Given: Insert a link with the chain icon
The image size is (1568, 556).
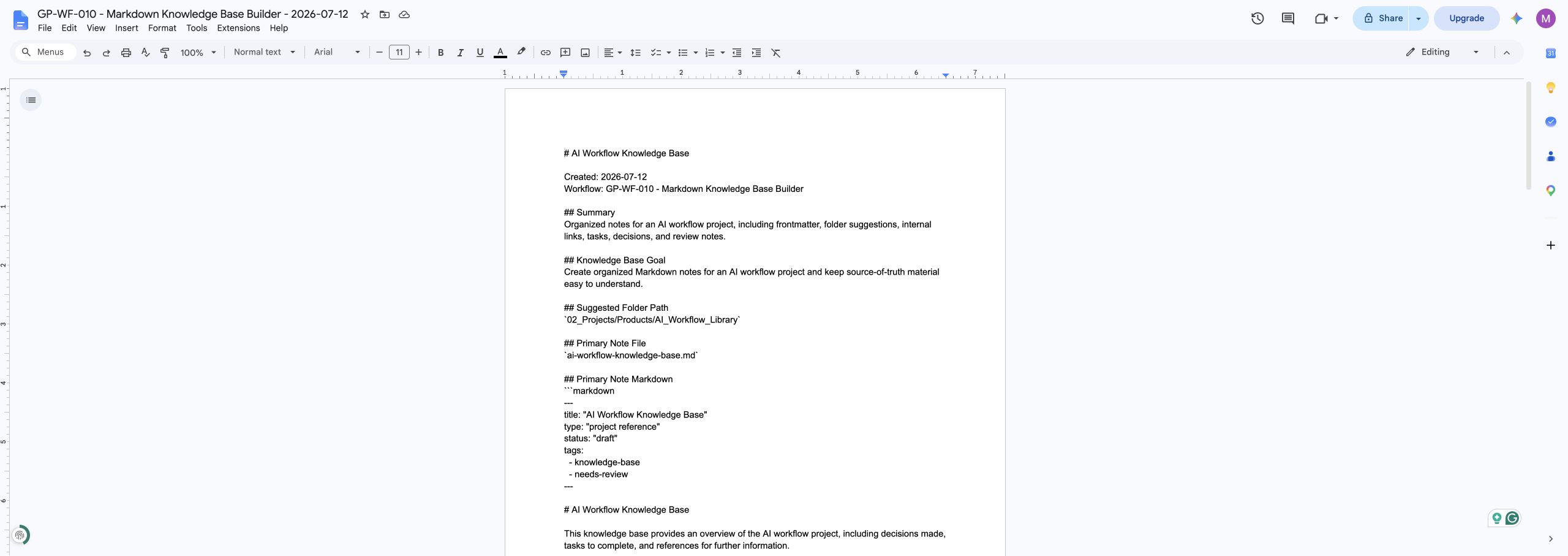Looking at the screenshot, I should 545,53.
